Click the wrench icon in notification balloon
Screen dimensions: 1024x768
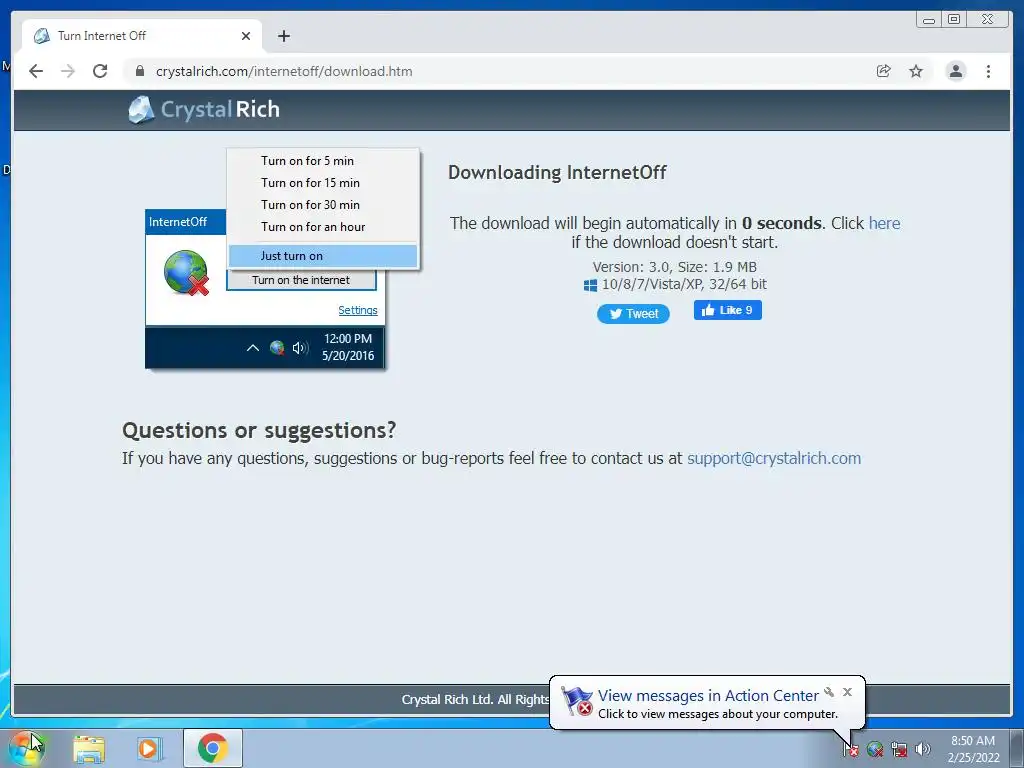coord(829,692)
